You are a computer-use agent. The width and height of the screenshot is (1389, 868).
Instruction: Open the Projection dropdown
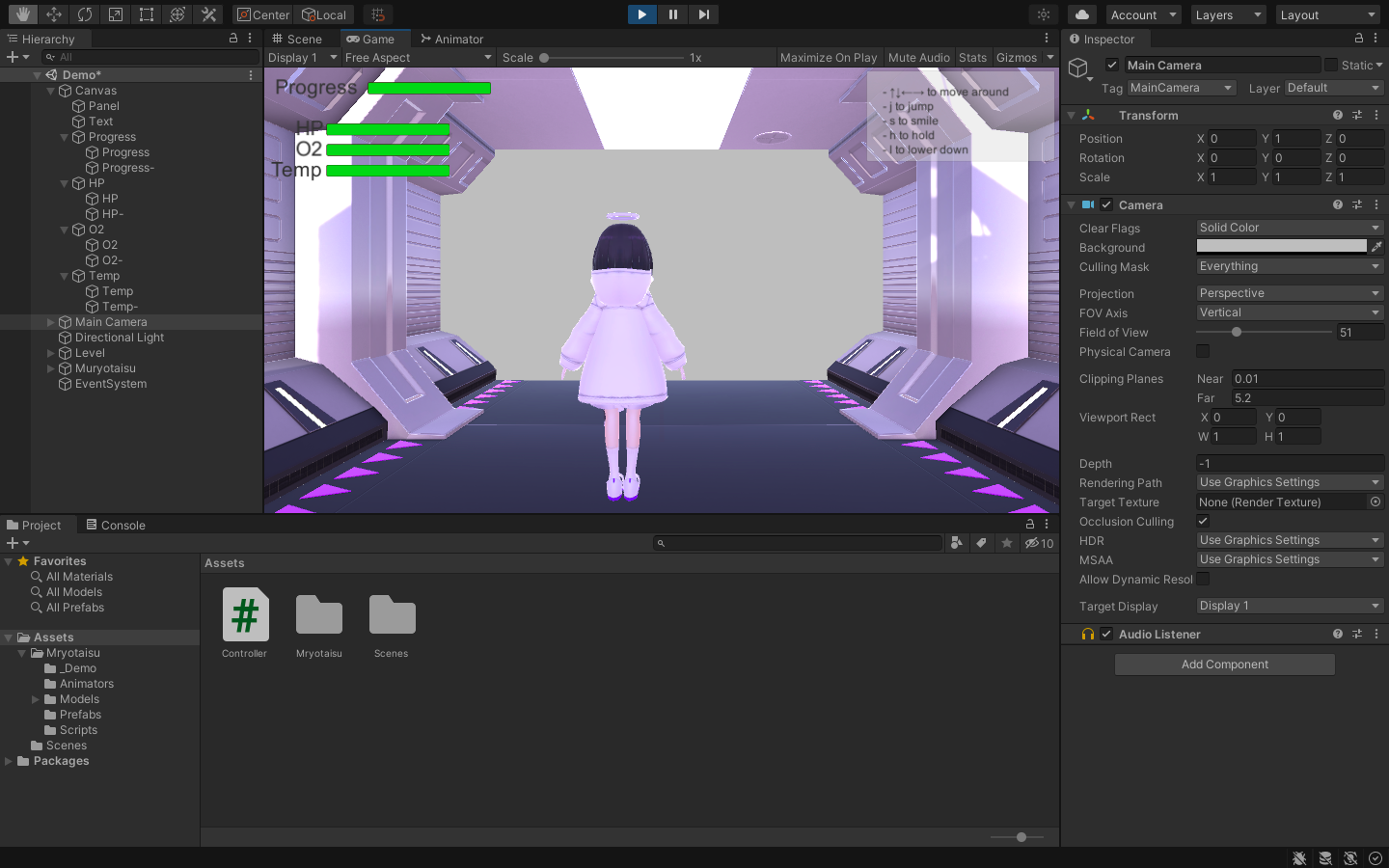point(1290,293)
